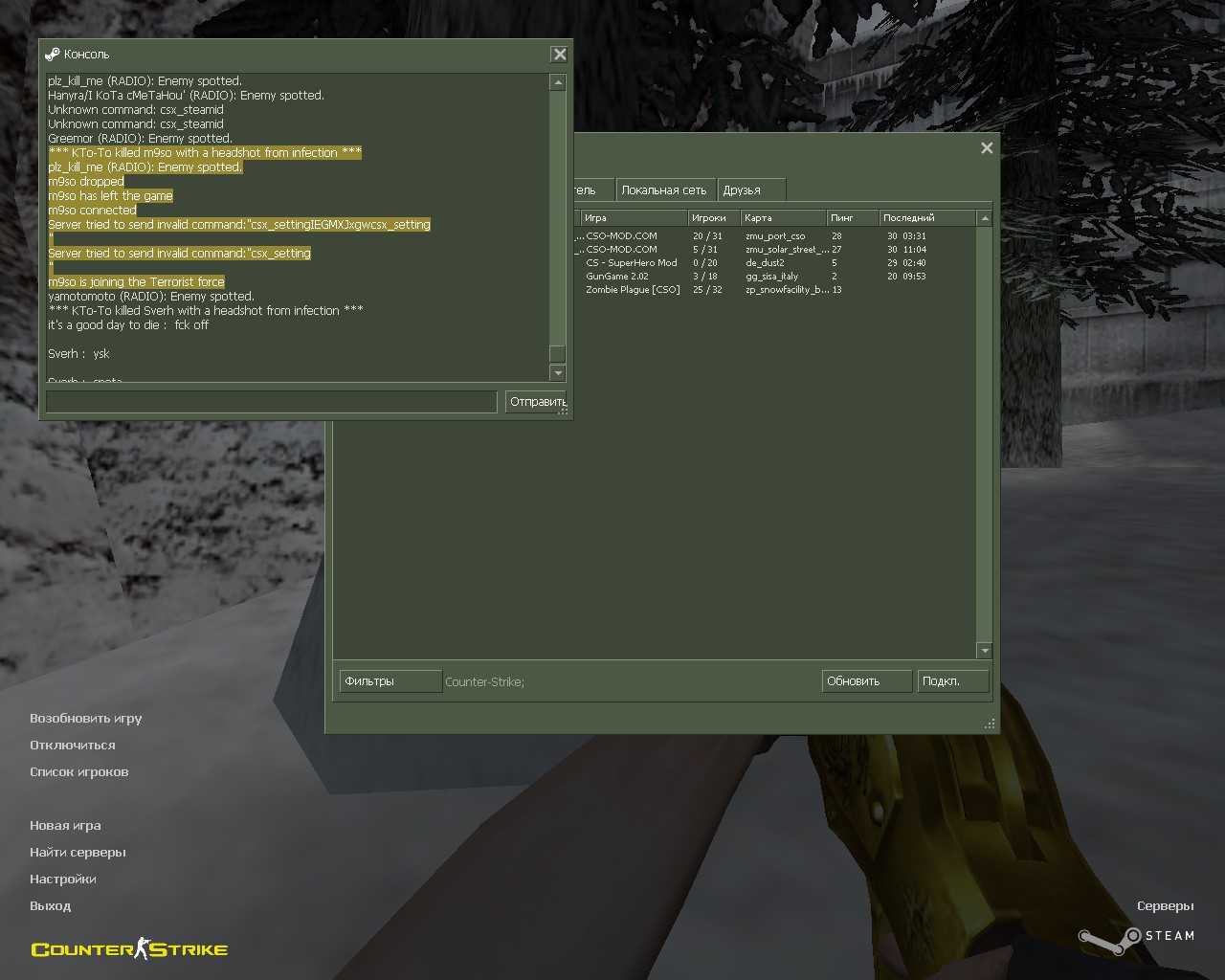Choose Возобновить игру from main menu
The image size is (1225, 980).
click(86, 719)
